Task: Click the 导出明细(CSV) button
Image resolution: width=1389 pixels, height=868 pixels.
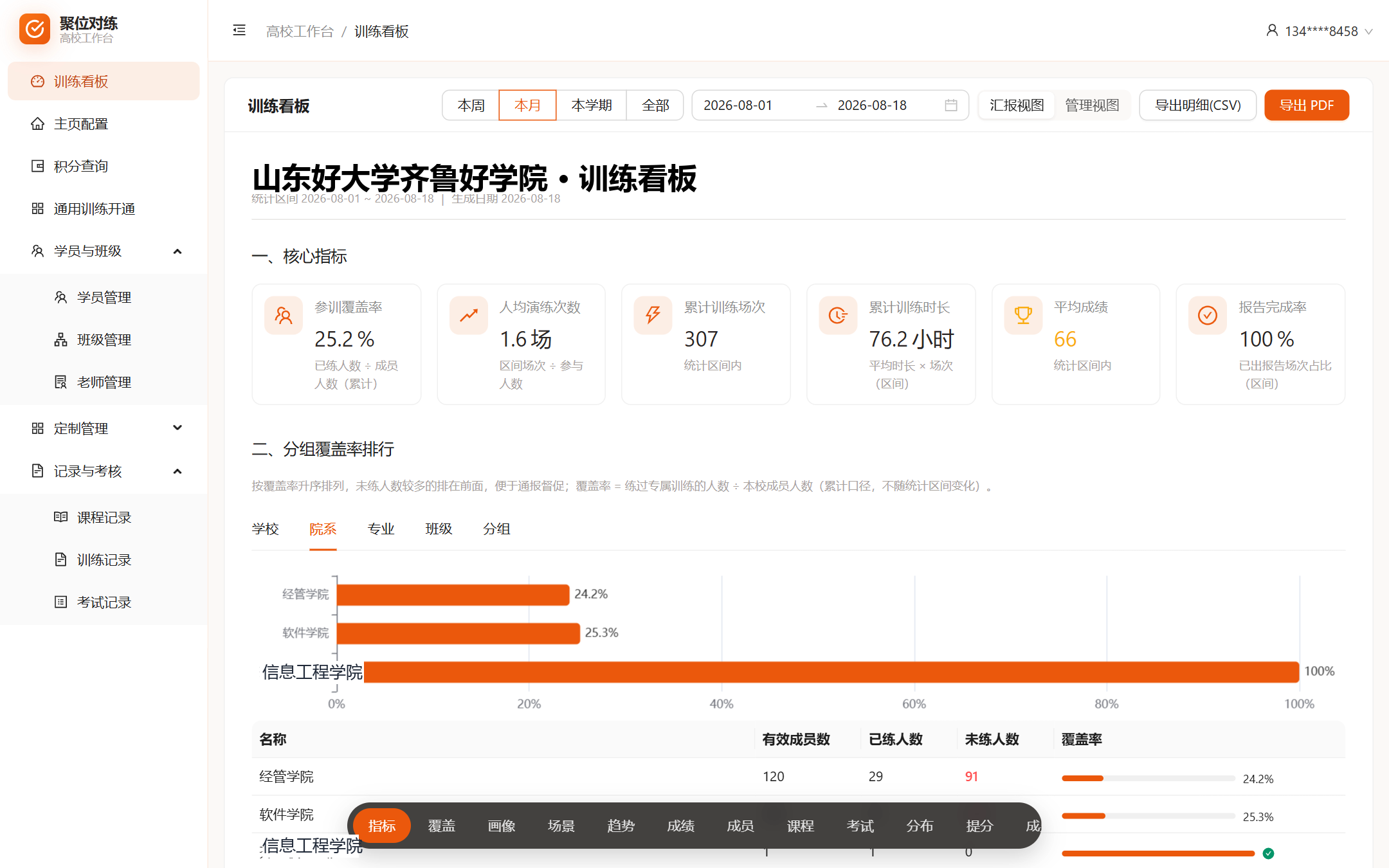Action: [x=1197, y=105]
